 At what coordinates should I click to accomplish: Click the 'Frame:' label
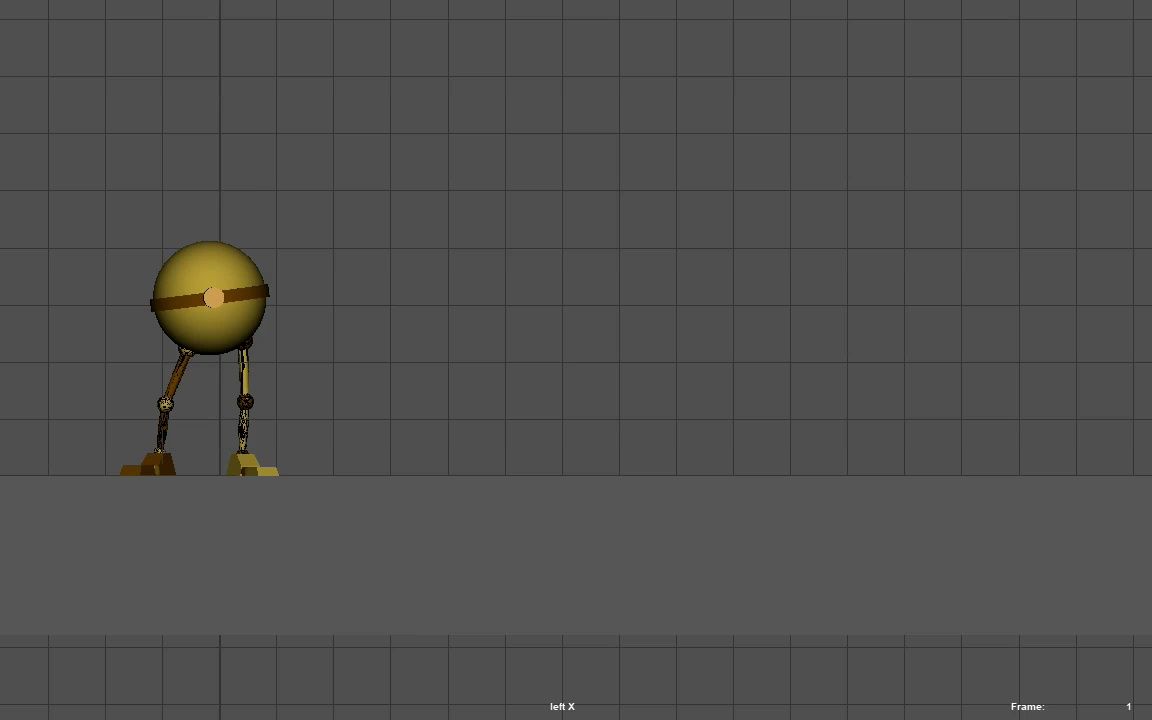(1027, 707)
